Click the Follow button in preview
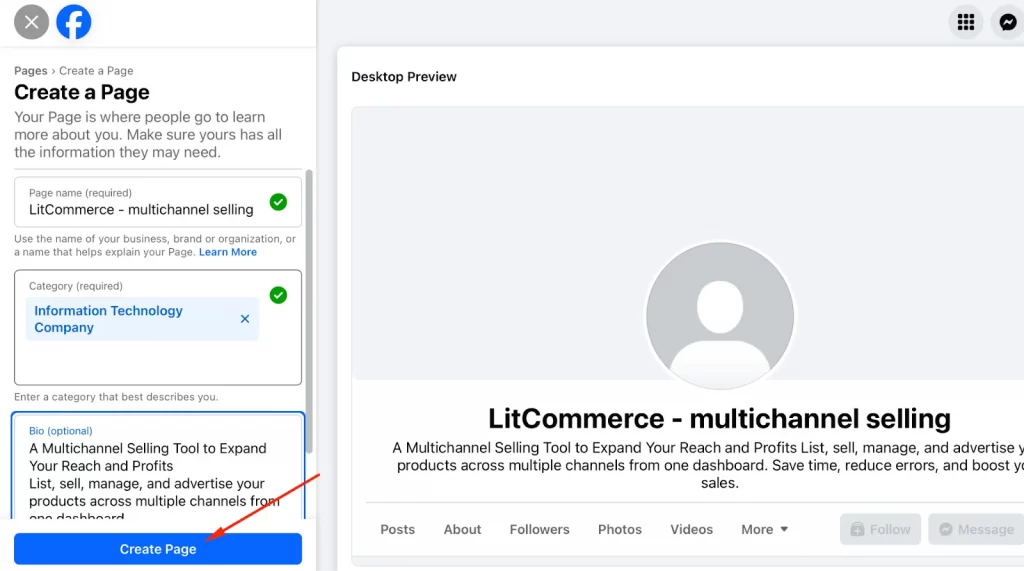This screenshot has height=571, width=1024. (880, 529)
